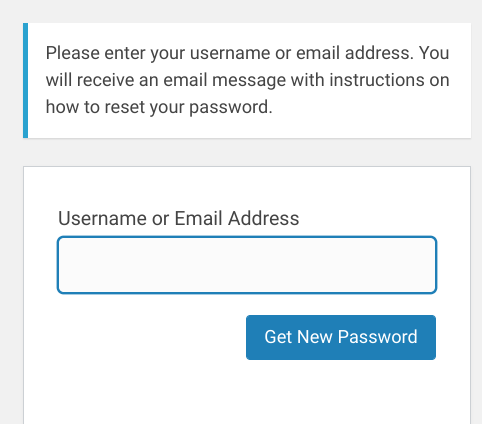Screen dimensions: 482x424
Task: Click the word "Password" on blue button
Action: click(377, 337)
